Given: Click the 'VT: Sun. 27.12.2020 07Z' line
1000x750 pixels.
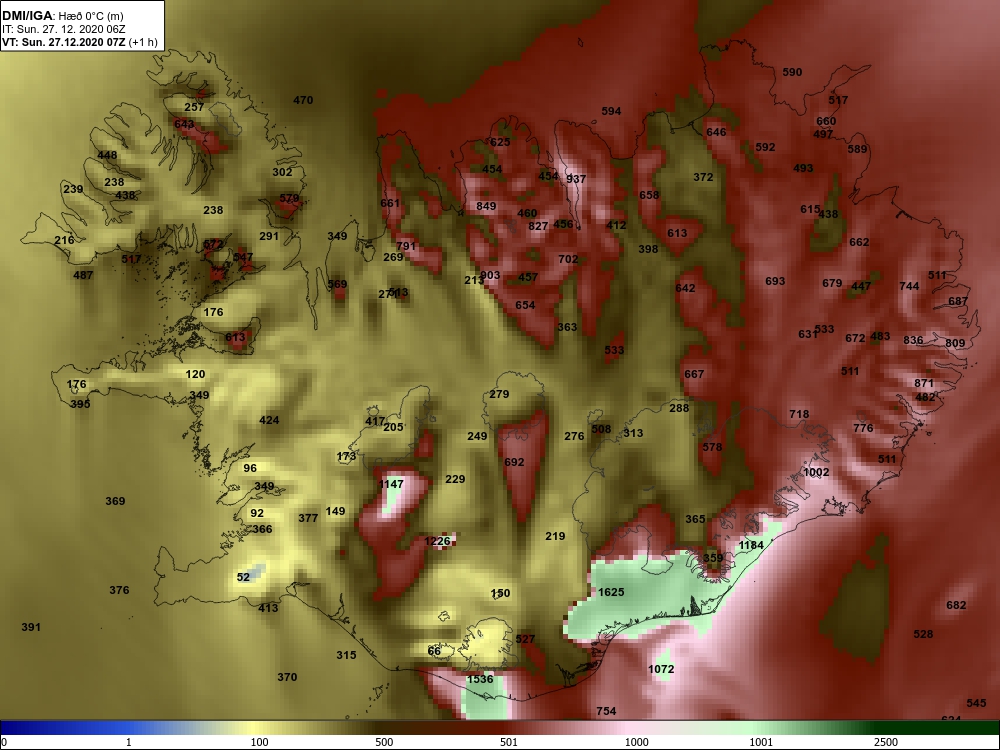Looking at the screenshot, I should tap(64, 42).
